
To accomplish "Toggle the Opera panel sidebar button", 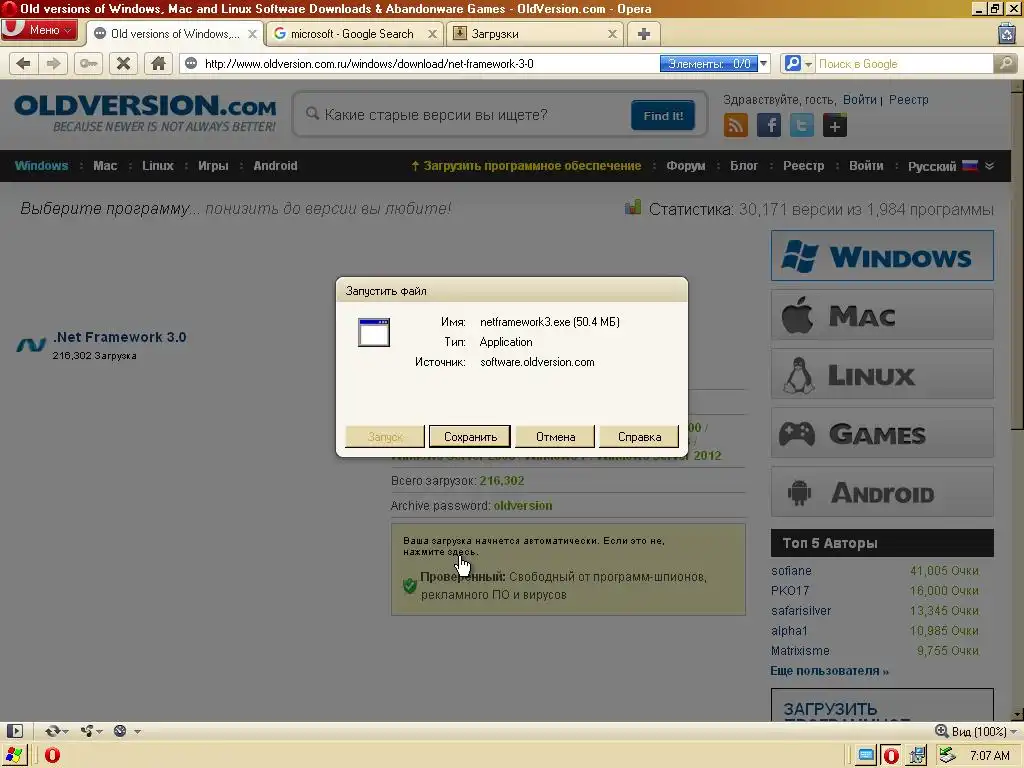I will pos(14,731).
